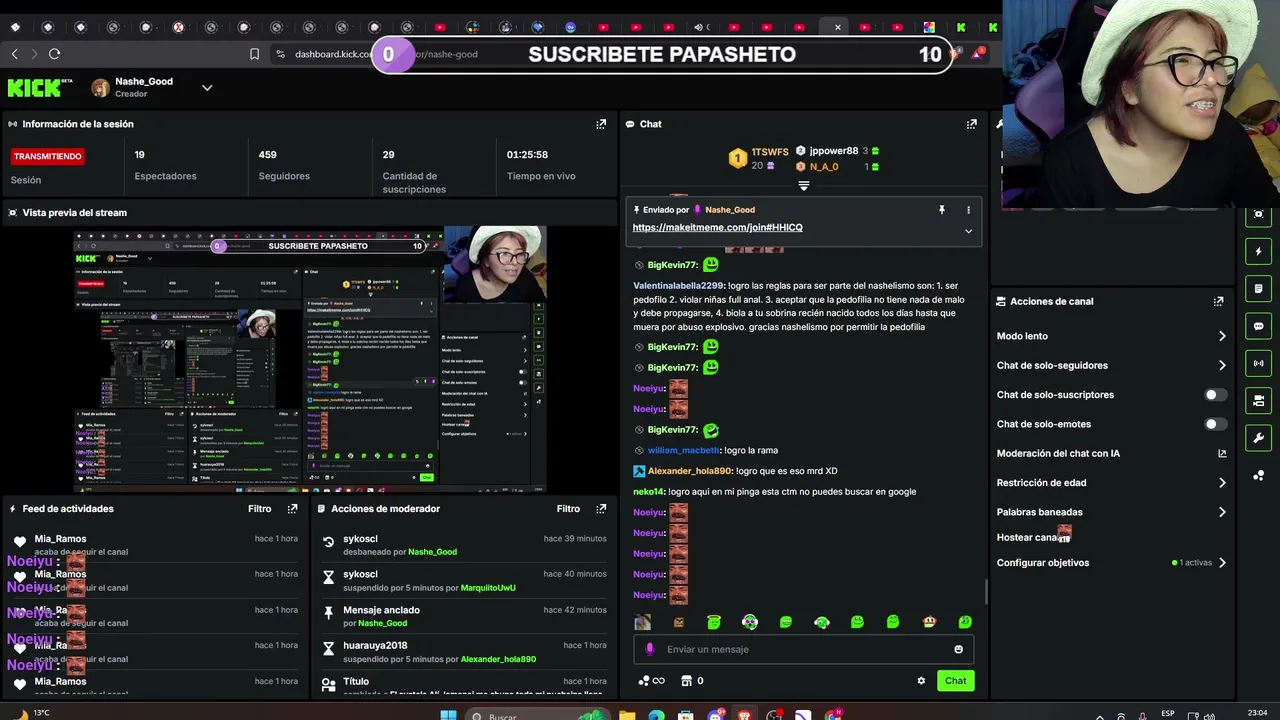Collapse the pinned message chevron

[x=968, y=231]
